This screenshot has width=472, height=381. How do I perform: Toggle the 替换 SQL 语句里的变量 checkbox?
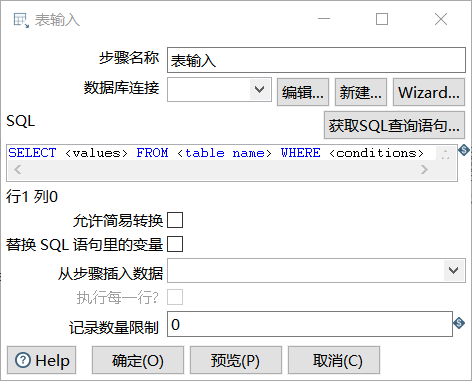175,244
